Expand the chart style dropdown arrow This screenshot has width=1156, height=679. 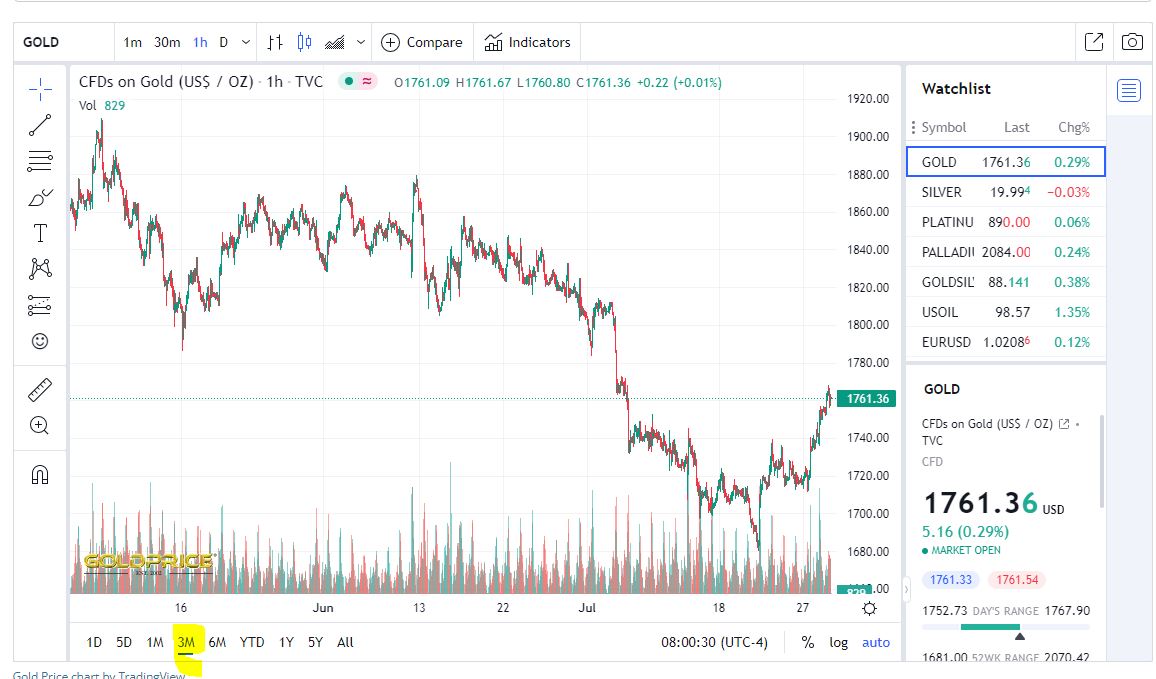point(361,42)
